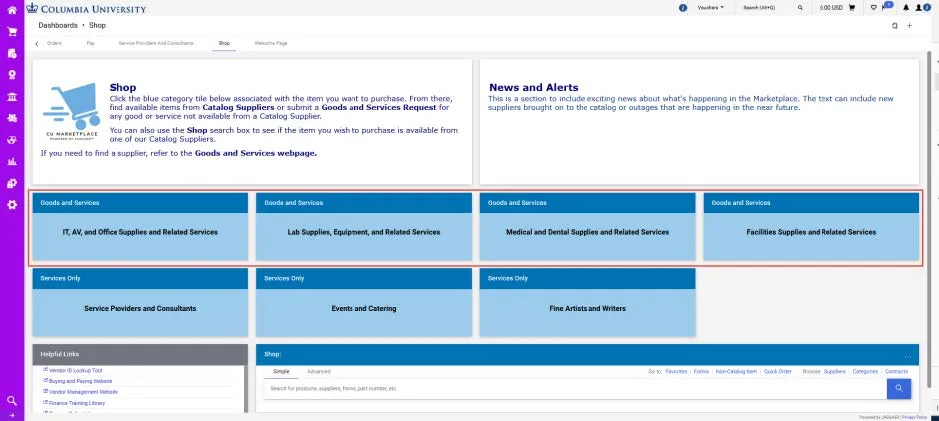The width and height of the screenshot is (939, 421).
Task: Open the Sourcing globe sidebar icon
Action: tap(11, 140)
